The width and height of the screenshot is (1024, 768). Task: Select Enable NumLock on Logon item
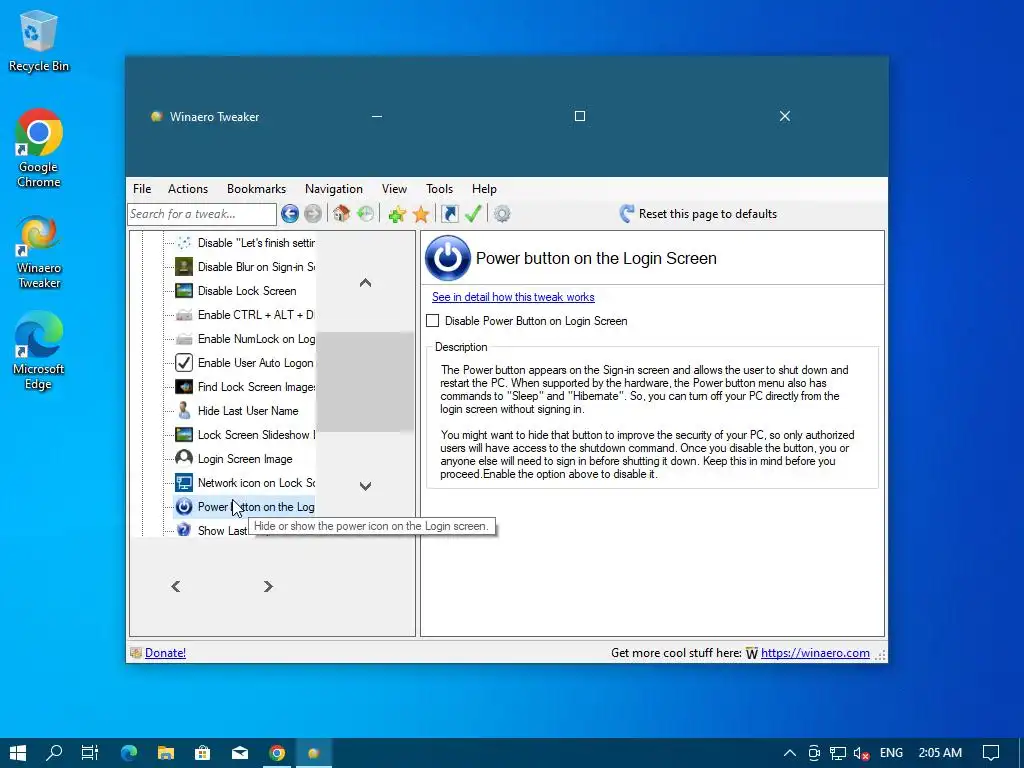point(245,339)
